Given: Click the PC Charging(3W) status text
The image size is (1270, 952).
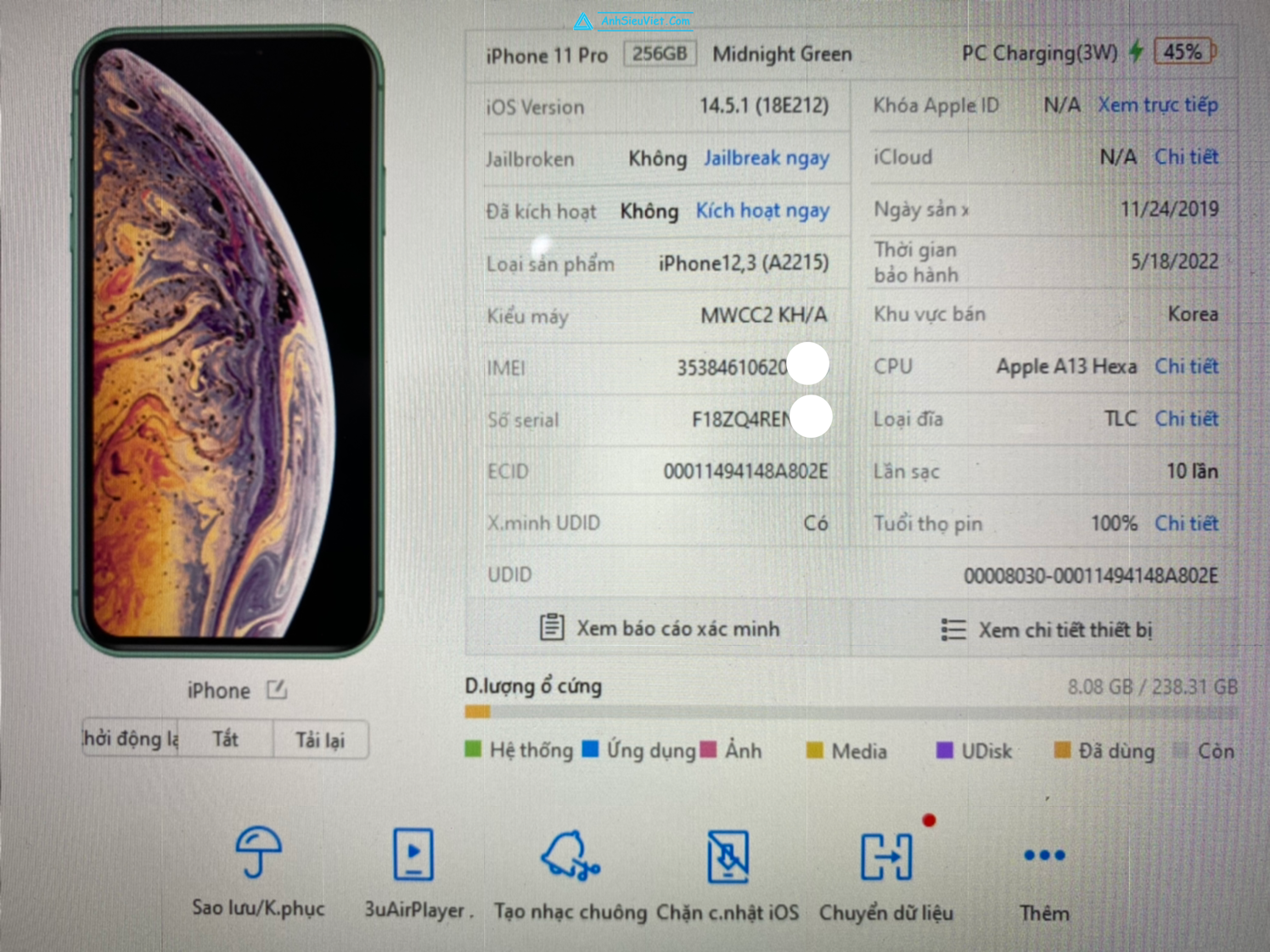Looking at the screenshot, I should (1039, 53).
